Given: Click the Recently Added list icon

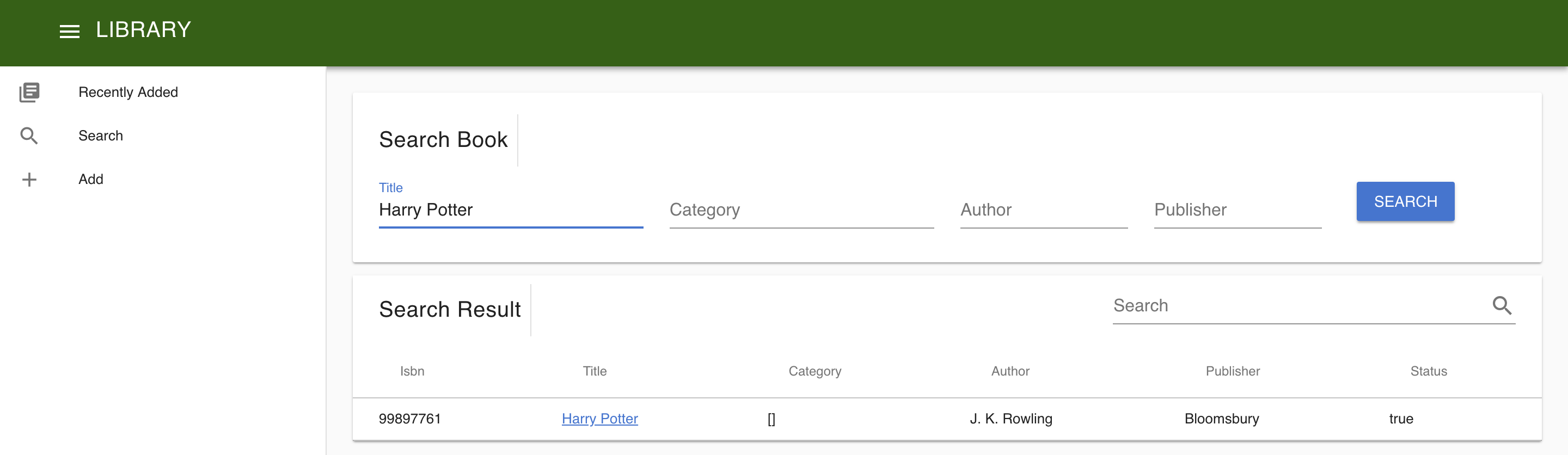Looking at the screenshot, I should click(29, 93).
